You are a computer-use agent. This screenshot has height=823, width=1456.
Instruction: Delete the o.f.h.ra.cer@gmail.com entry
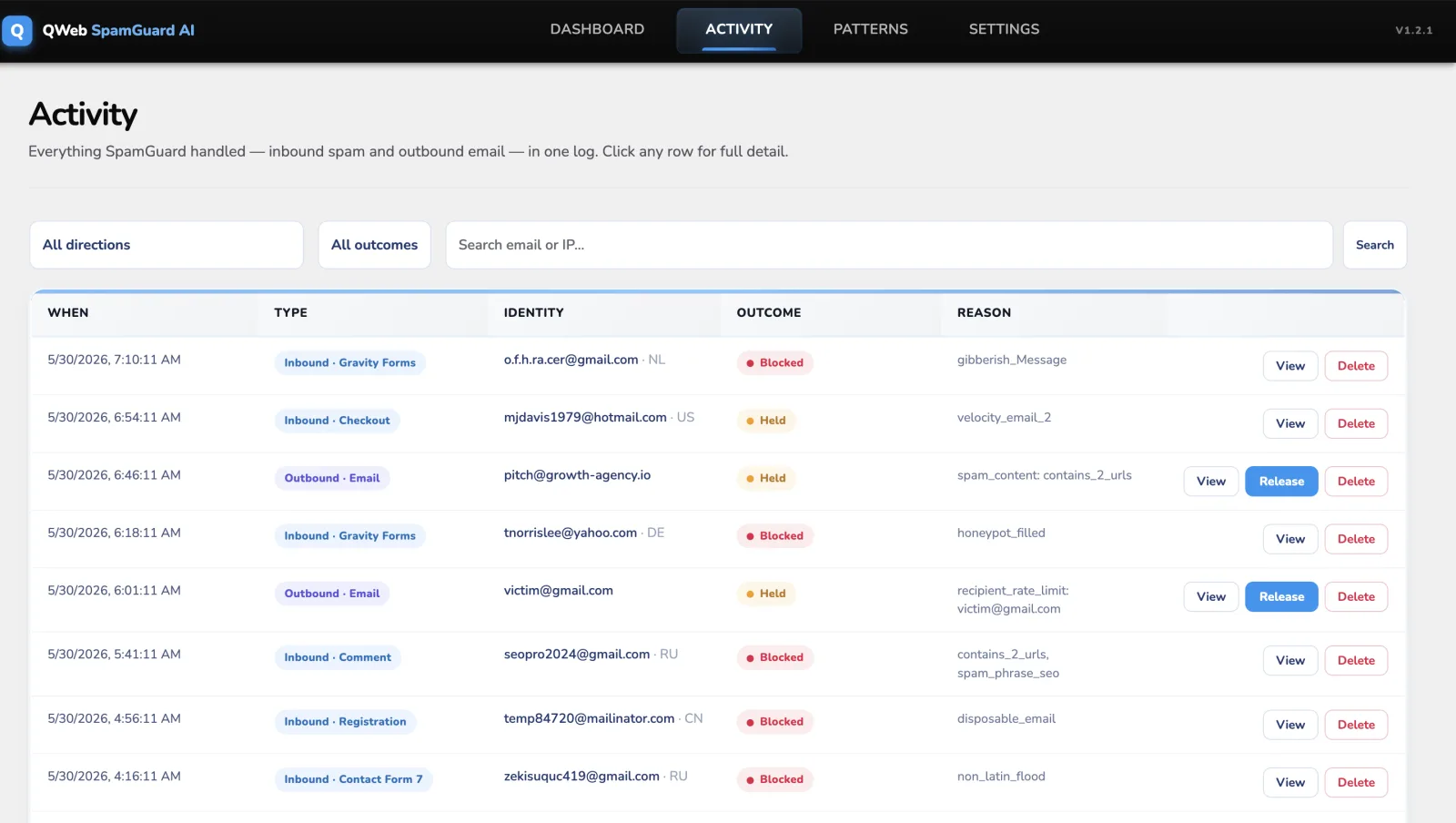point(1356,366)
